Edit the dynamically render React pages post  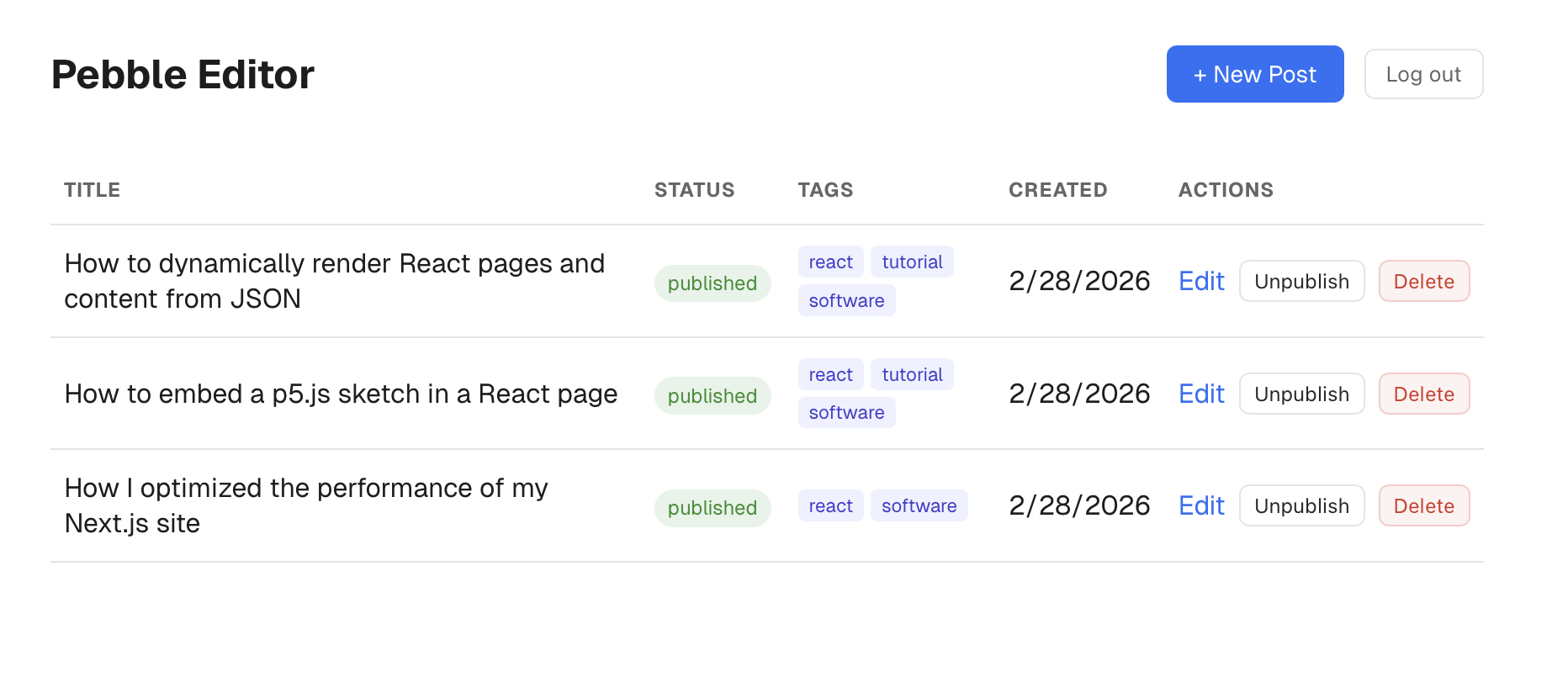[1200, 281]
